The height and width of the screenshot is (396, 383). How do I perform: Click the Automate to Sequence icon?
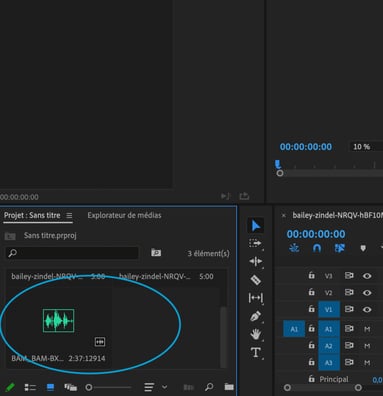pos(189,387)
